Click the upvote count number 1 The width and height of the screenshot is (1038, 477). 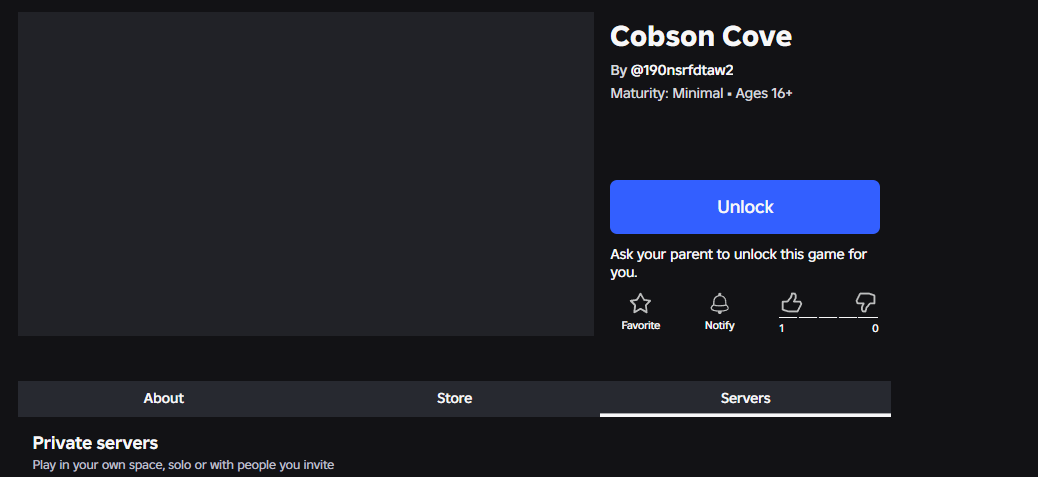tap(782, 328)
